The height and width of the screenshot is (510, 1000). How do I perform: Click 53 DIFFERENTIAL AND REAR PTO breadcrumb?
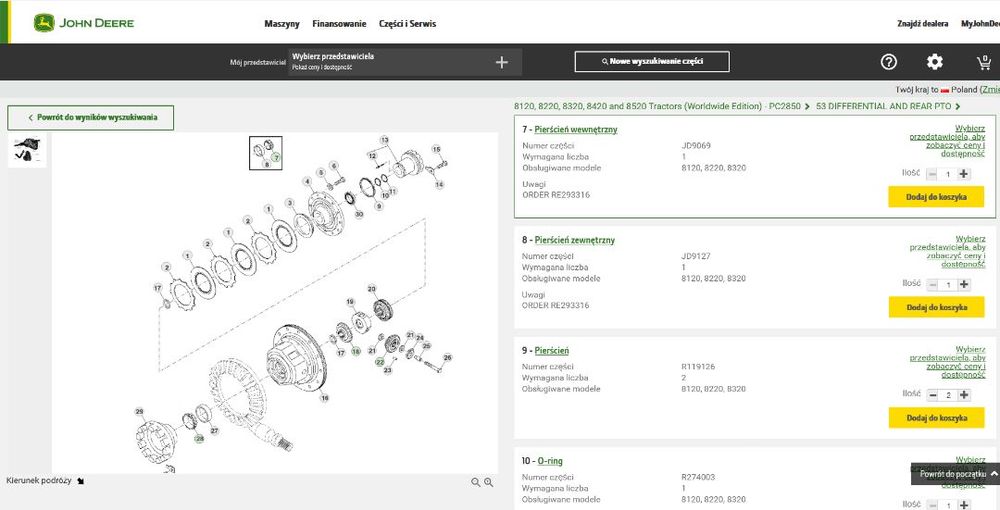pos(883,106)
